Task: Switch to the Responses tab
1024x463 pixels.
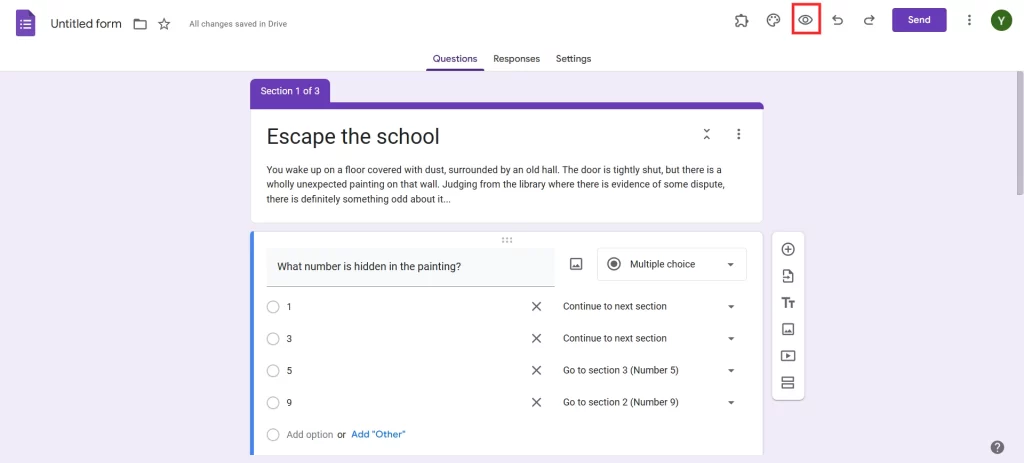Action: click(516, 59)
